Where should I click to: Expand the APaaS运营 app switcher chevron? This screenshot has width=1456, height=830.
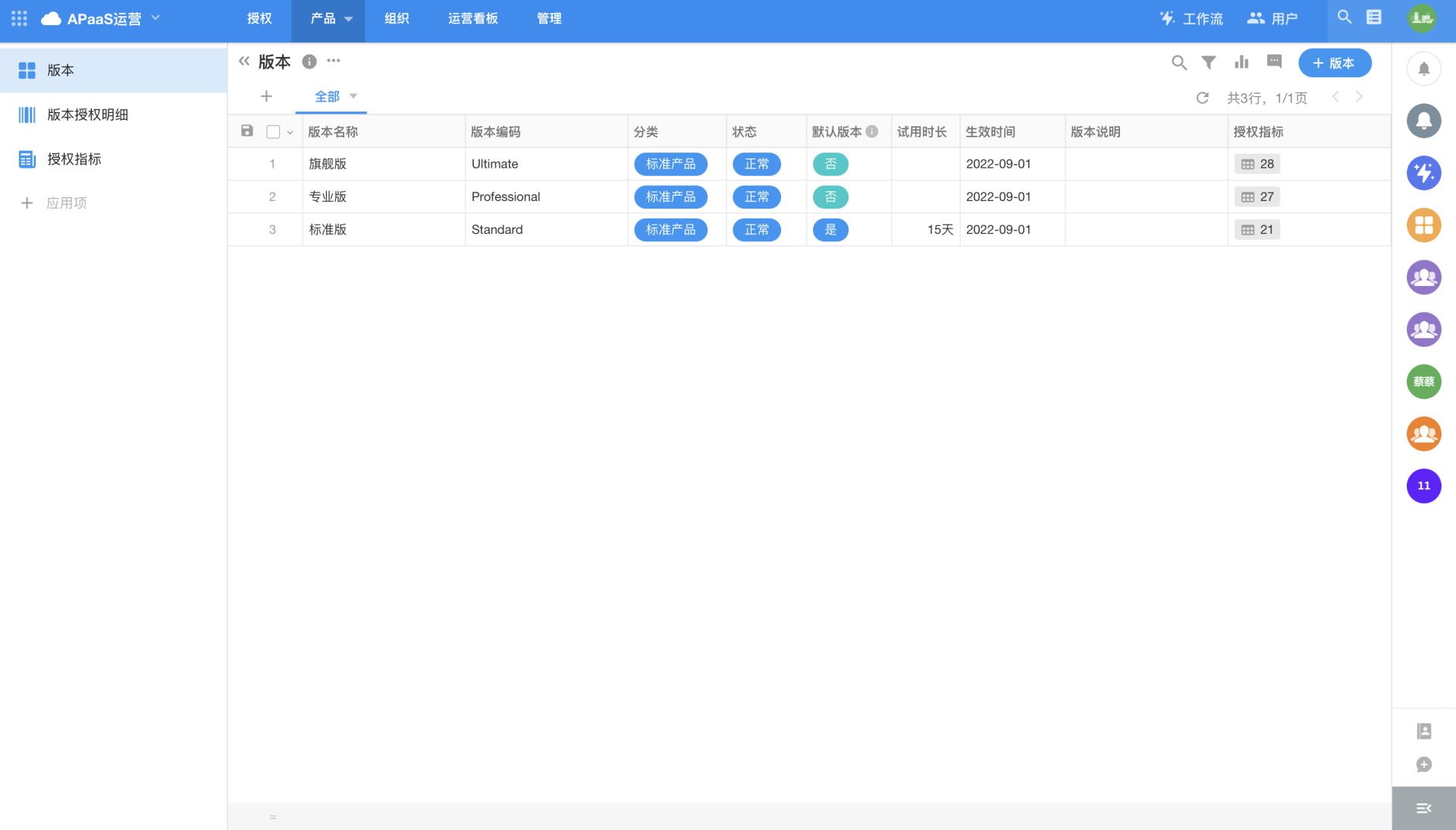(x=156, y=17)
